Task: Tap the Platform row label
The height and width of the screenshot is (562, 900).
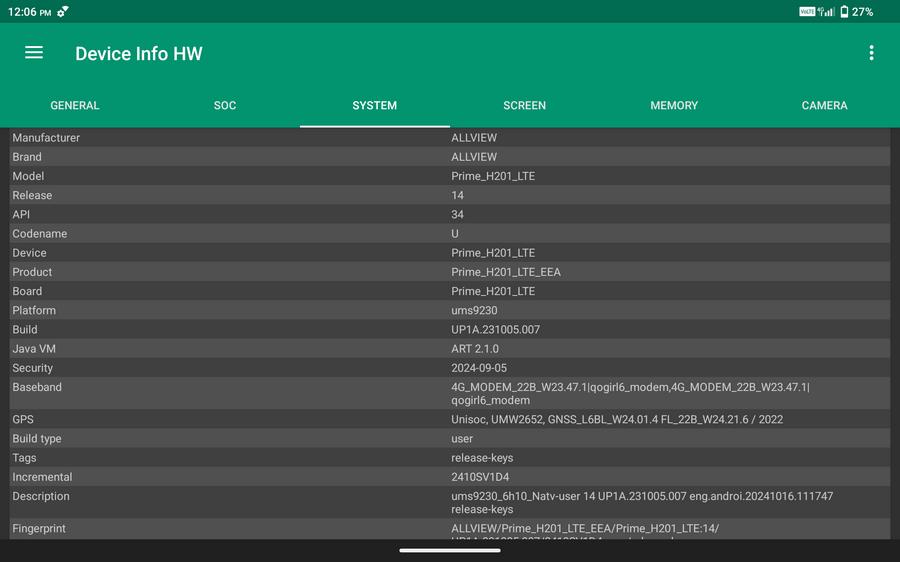Action: [34, 311]
